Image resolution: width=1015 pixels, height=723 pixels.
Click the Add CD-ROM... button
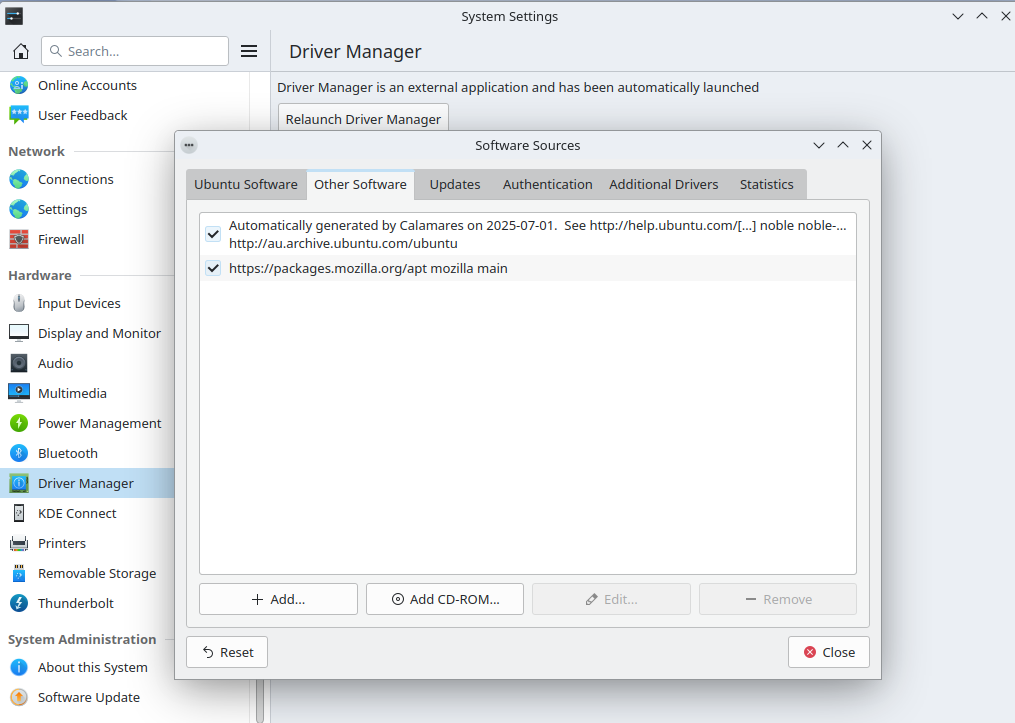point(445,599)
